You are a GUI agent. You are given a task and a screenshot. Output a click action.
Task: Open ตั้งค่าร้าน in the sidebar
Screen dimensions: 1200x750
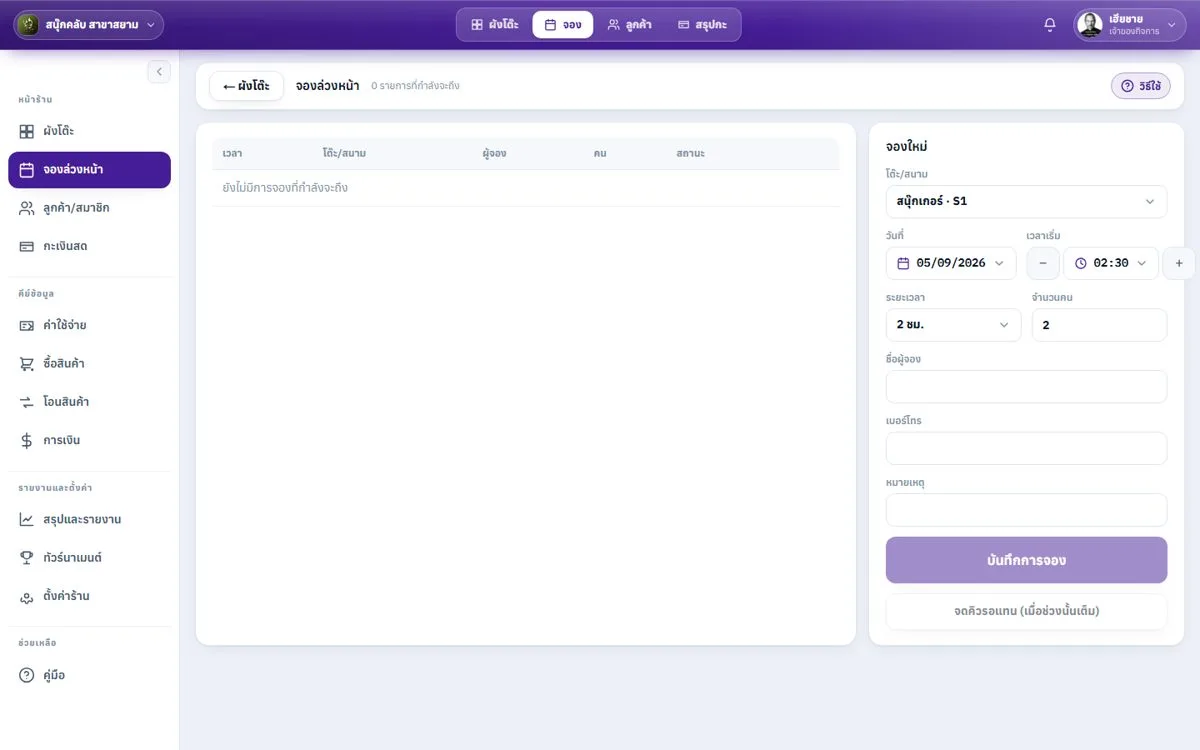click(x=89, y=596)
